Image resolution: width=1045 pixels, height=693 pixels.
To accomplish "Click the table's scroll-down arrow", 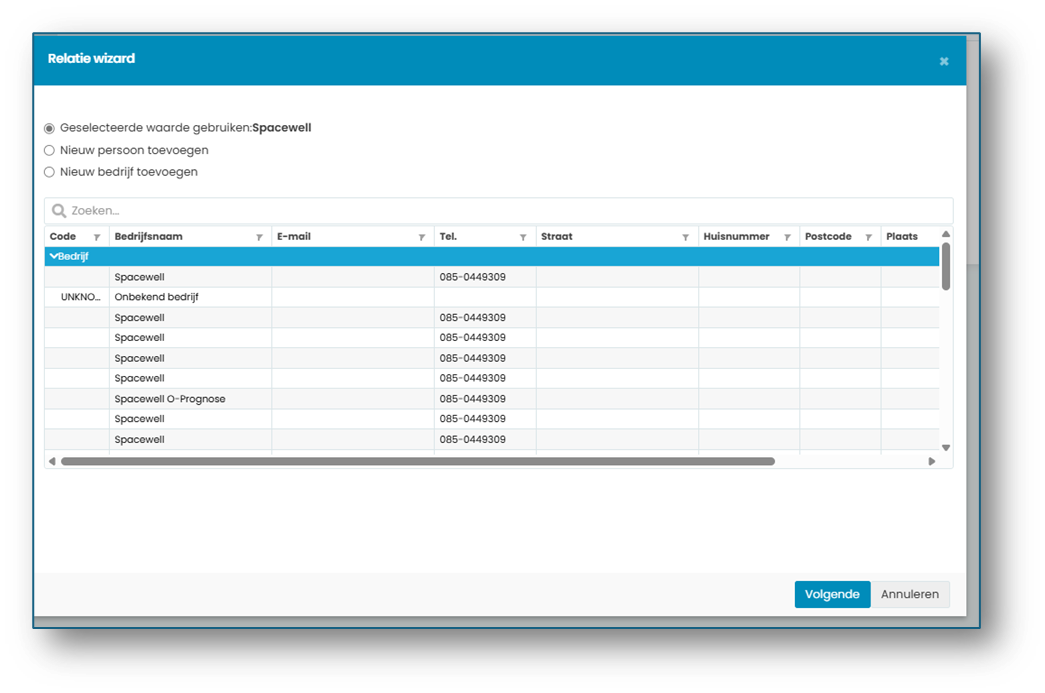I will (x=946, y=448).
